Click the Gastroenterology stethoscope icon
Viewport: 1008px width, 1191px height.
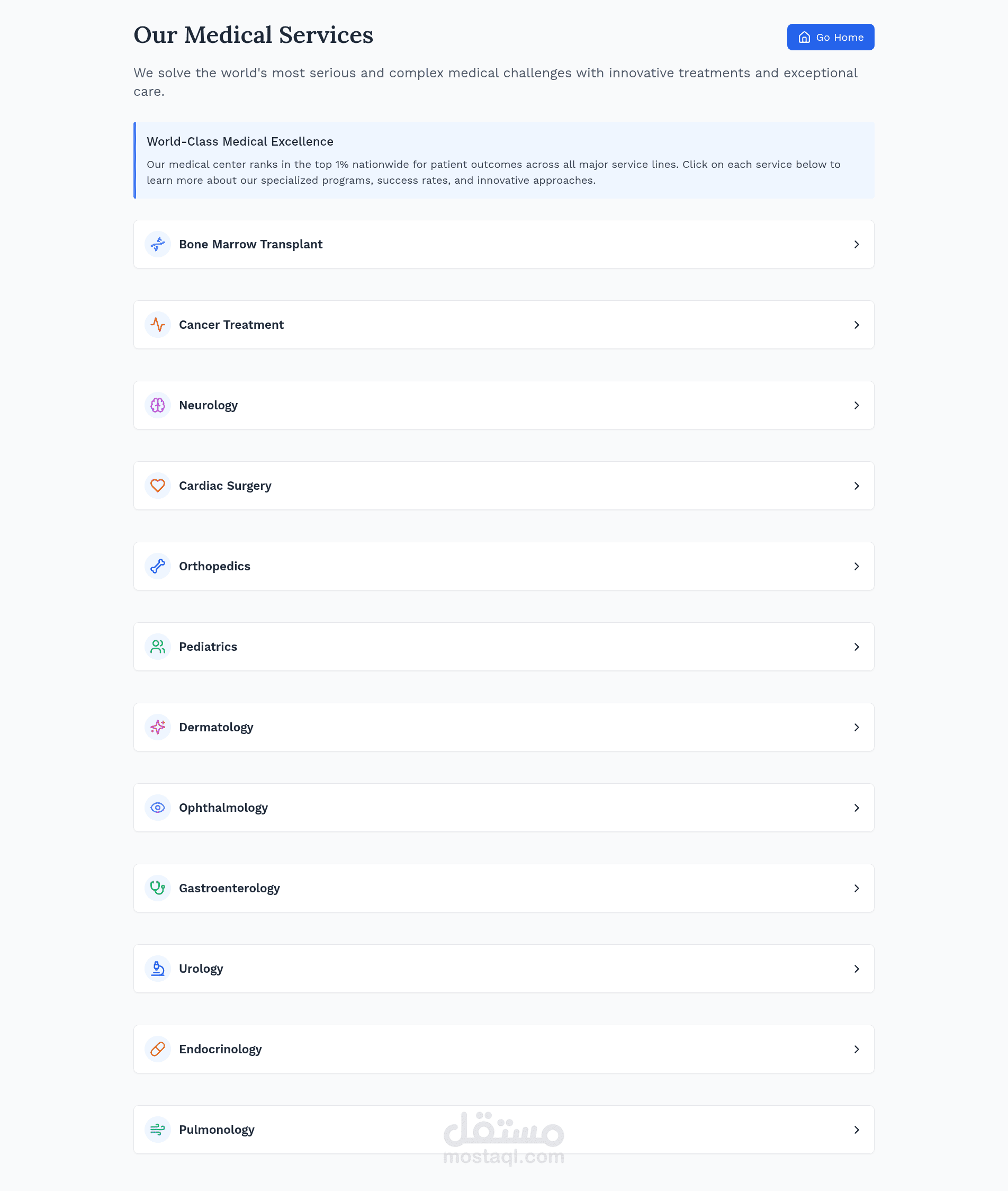click(x=158, y=888)
